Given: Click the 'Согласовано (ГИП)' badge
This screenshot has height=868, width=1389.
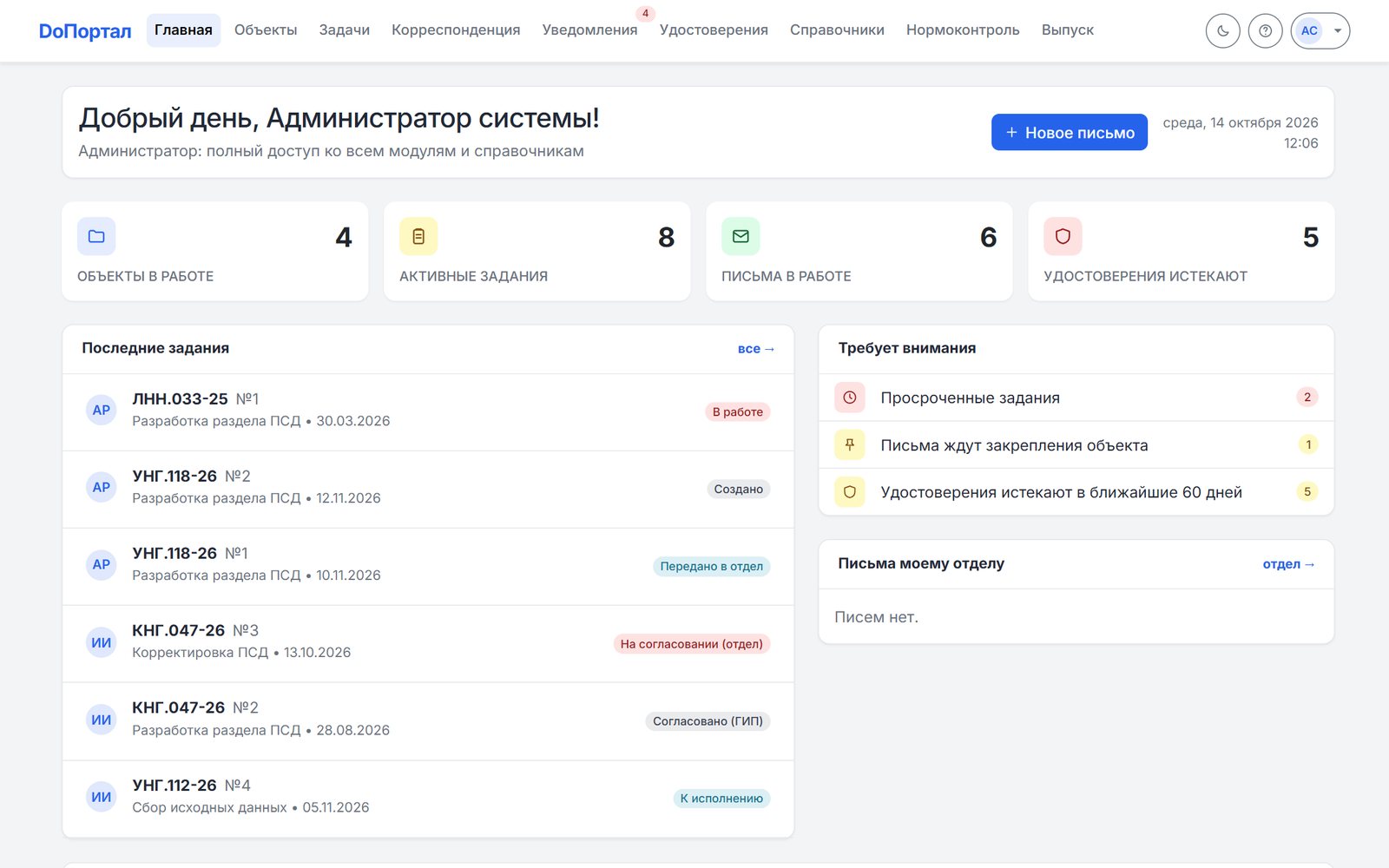Looking at the screenshot, I should (x=708, y=720).
